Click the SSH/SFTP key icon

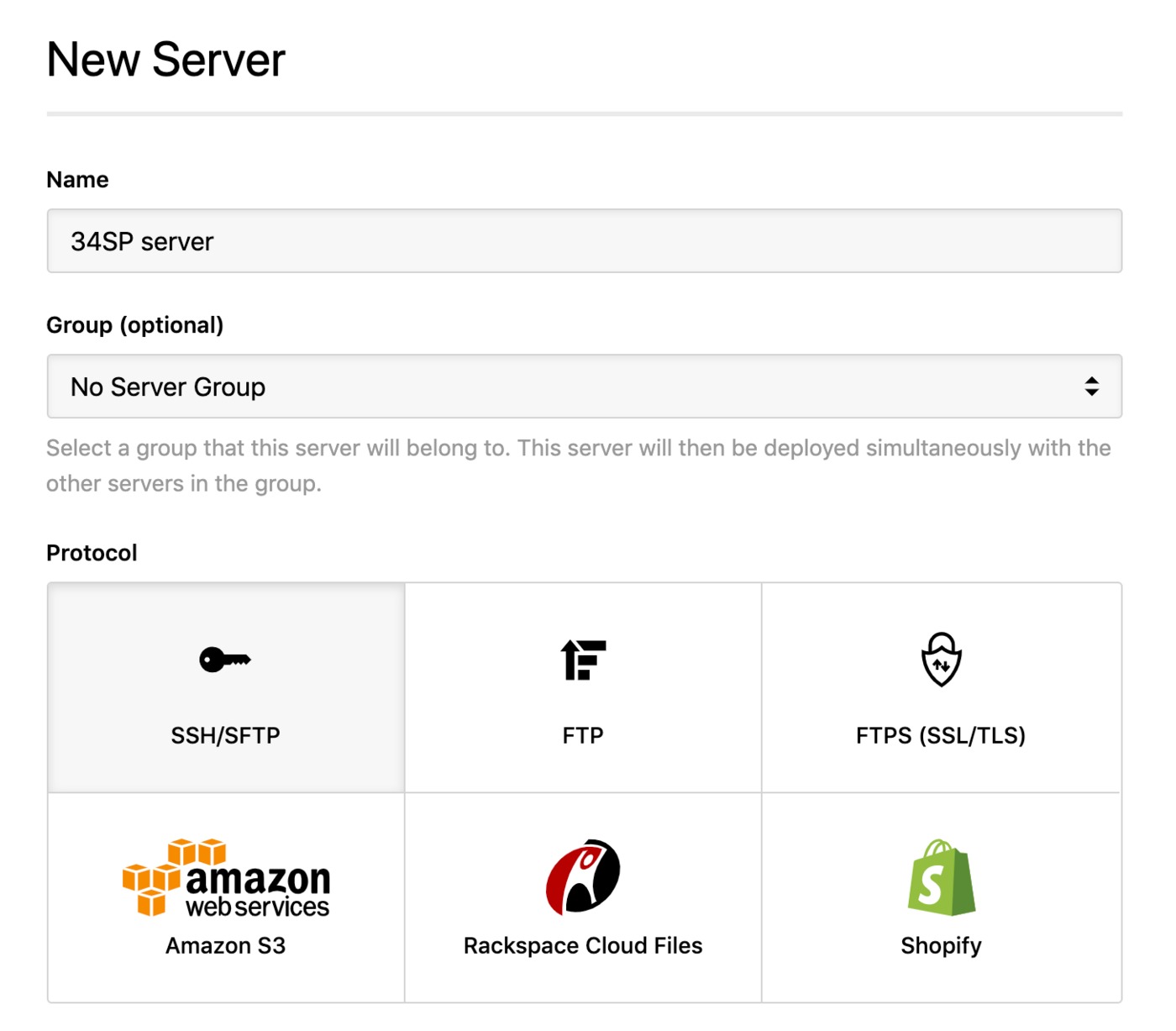pyautogui.click(x=225, y=660)
